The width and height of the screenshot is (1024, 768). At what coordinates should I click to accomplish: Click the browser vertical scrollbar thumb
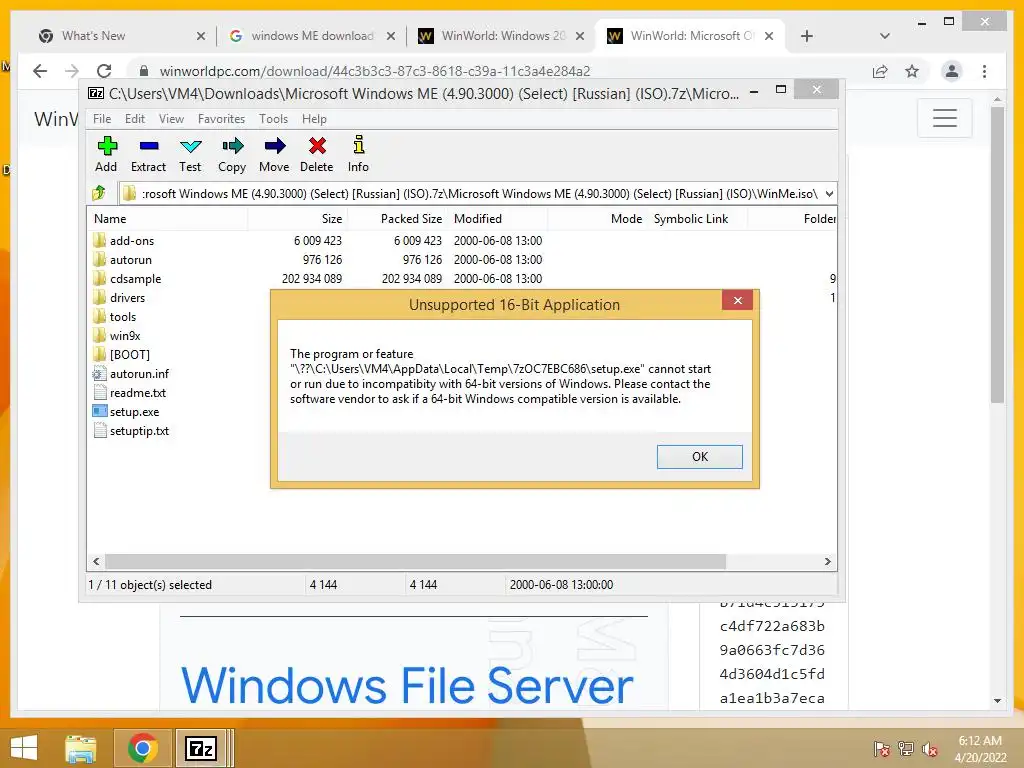tap(997, 255)
